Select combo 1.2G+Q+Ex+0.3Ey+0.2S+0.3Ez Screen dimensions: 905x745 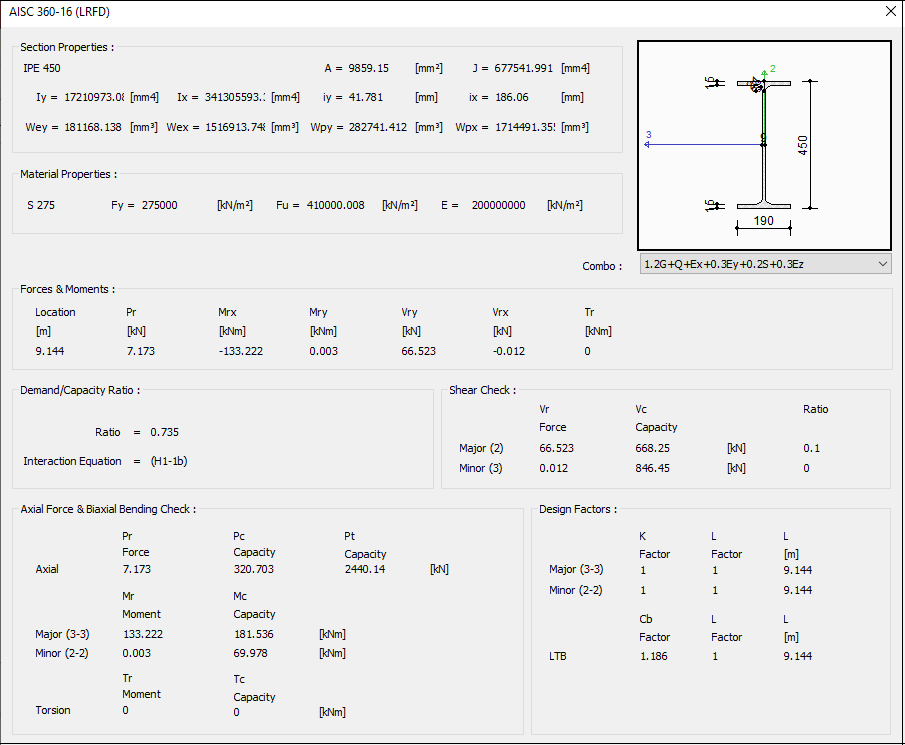[x=765, y=265]
